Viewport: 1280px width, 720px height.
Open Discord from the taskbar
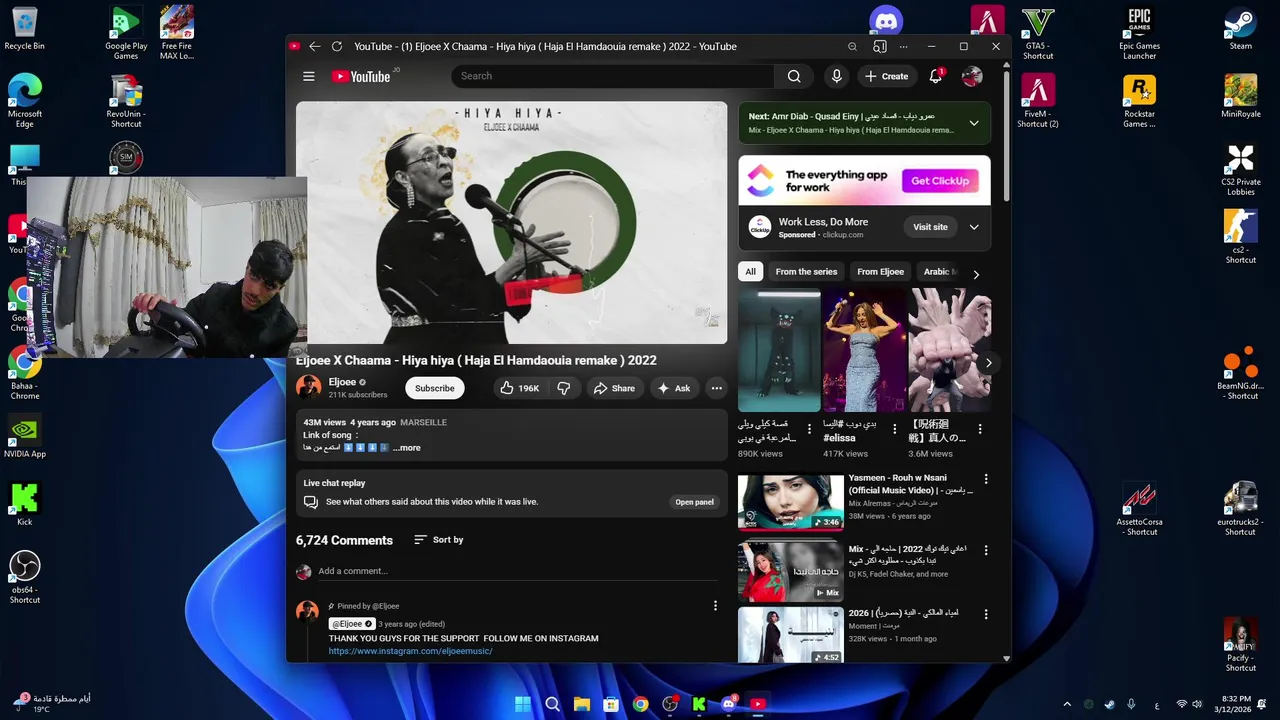[x=729, y=704]
